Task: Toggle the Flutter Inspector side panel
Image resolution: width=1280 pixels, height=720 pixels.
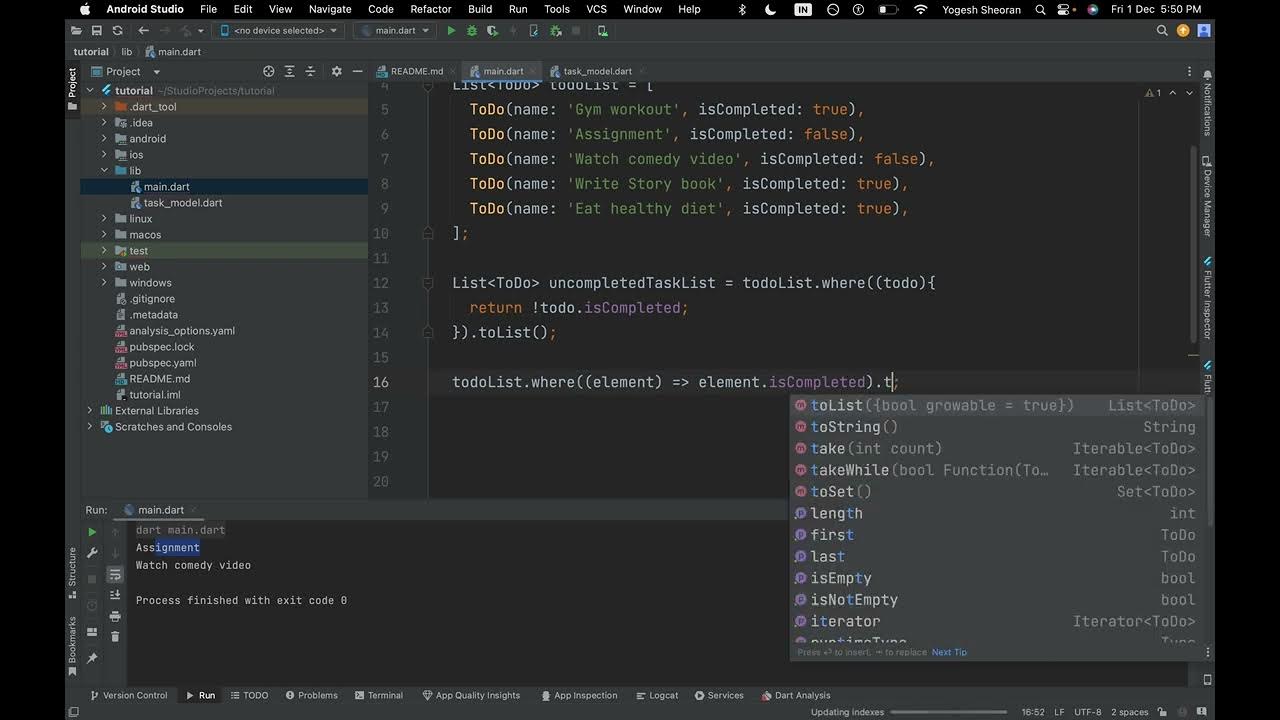Action: [x=1208, y=300]
